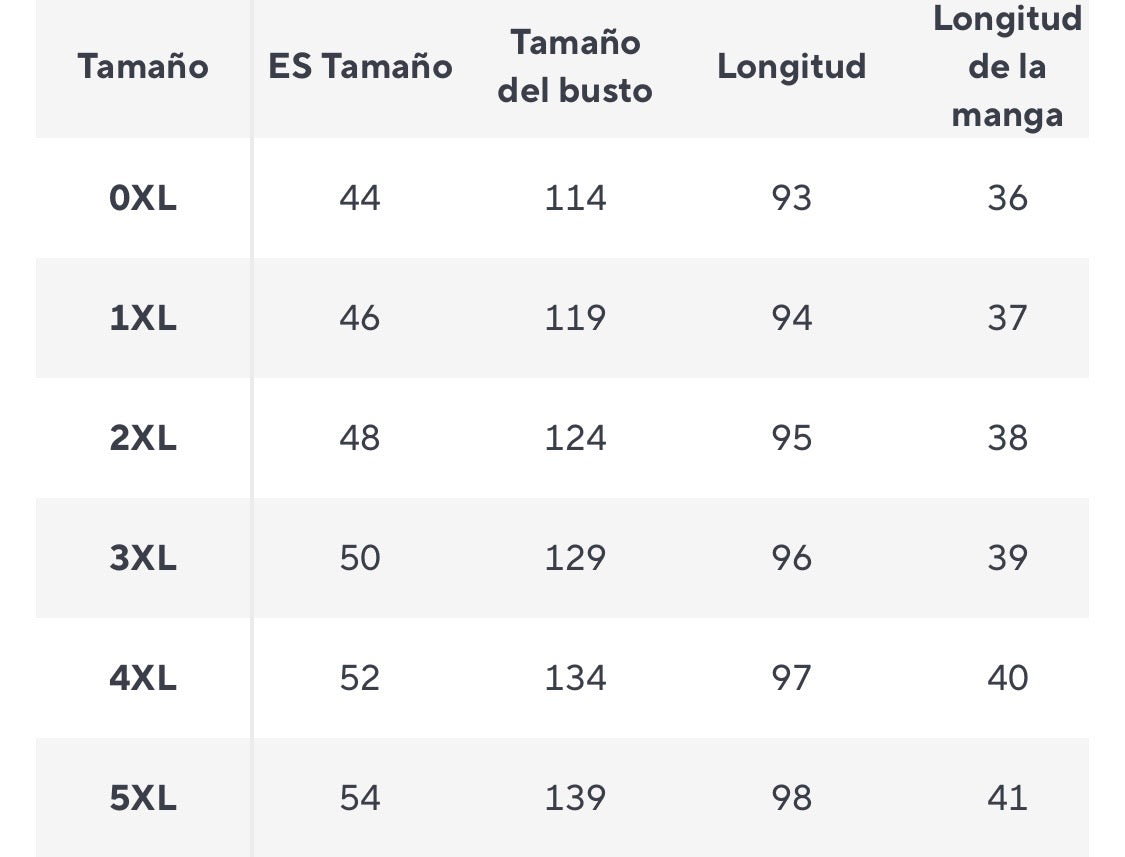Click the Tamaño del busto header

click(575, 67)
